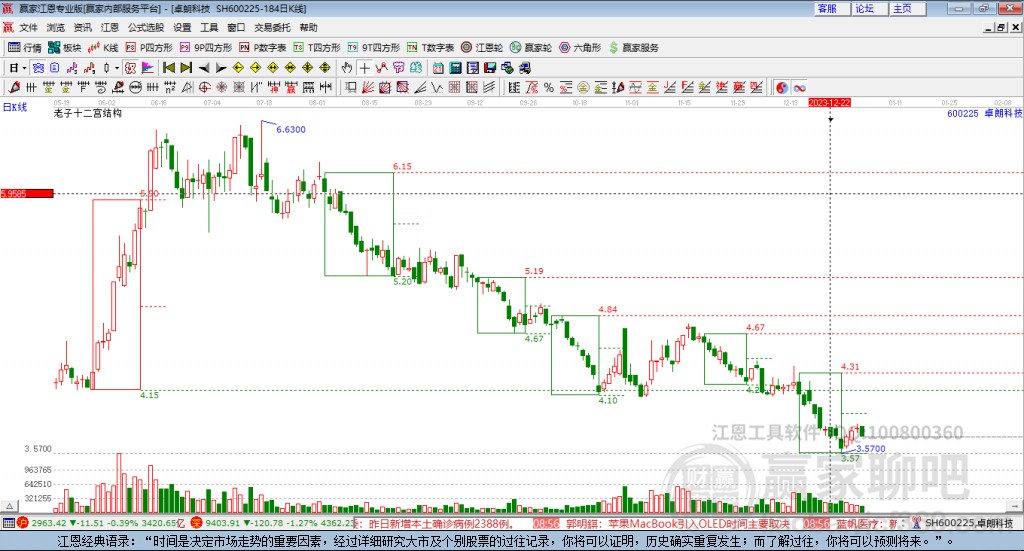Open the 公式选股 menu
The height and width of the screenshot is (551, 1024).
tap(146, 27)
